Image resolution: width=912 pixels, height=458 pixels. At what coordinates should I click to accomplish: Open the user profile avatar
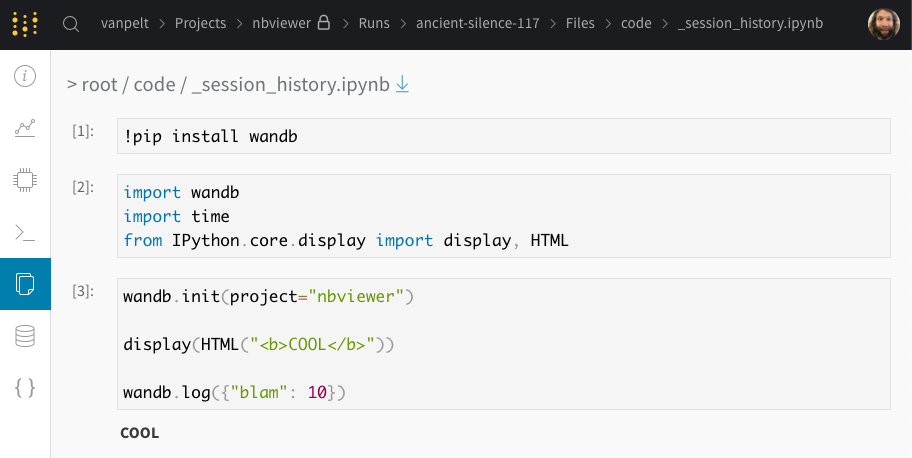883,24
